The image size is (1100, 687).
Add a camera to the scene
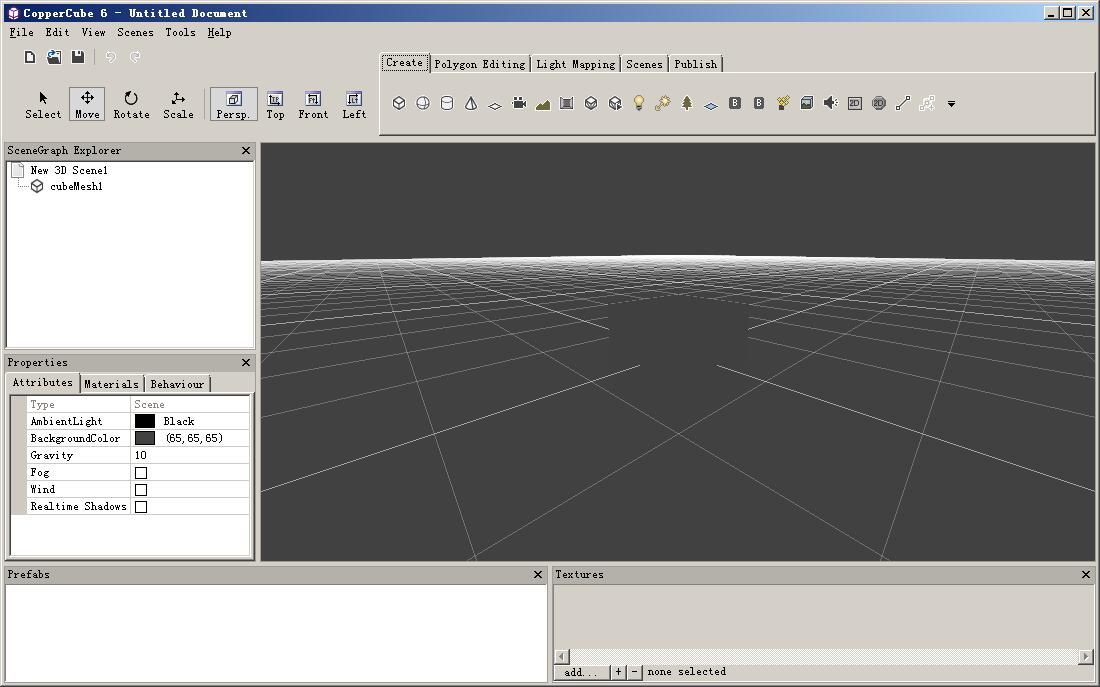click(519, 103)
